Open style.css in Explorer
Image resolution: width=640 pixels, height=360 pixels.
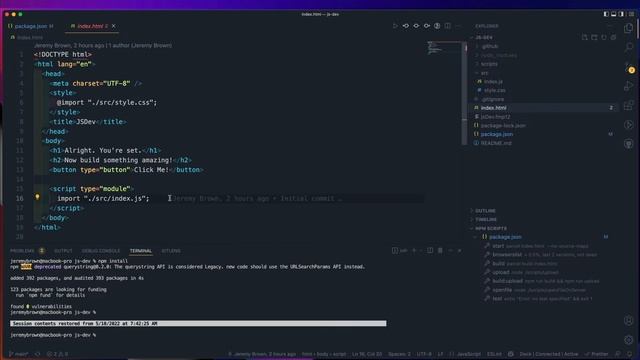494,90
